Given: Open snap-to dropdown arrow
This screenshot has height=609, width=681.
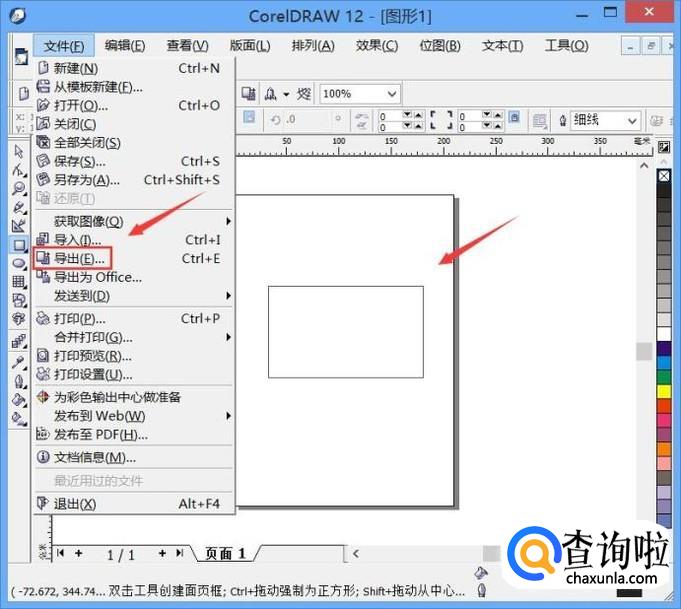Looking at the screenshot, I should pos(286,94).
